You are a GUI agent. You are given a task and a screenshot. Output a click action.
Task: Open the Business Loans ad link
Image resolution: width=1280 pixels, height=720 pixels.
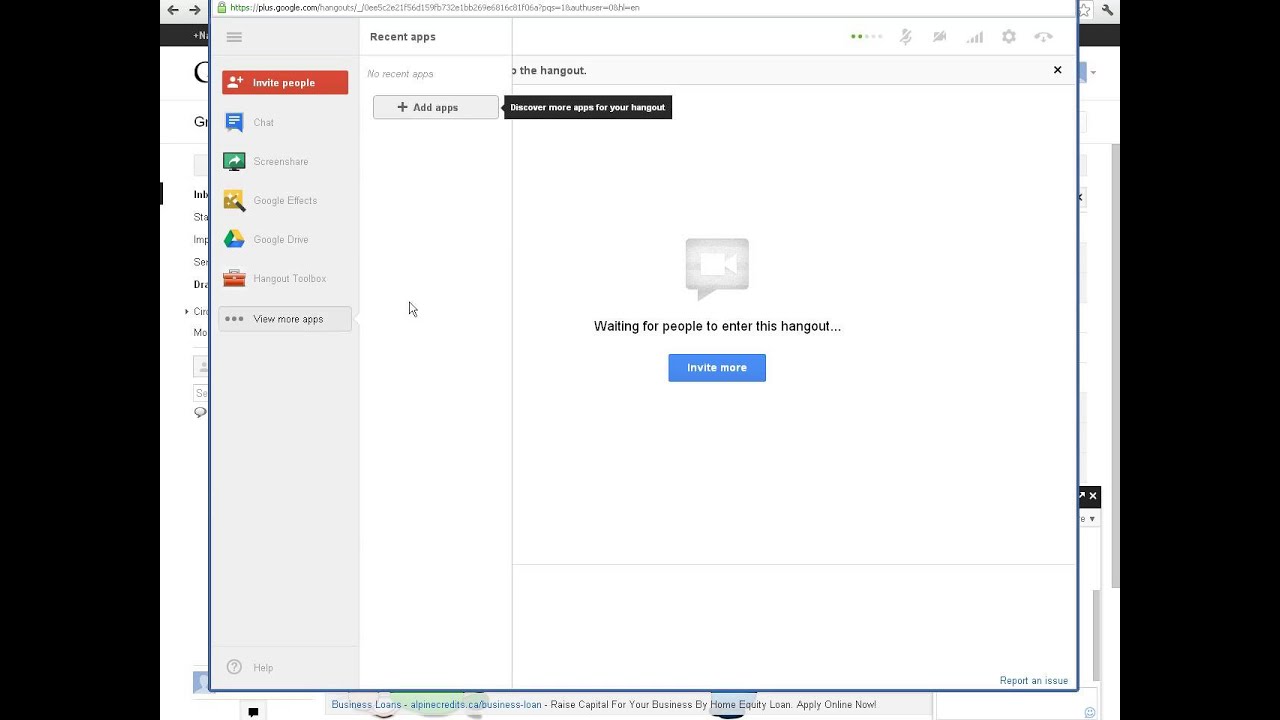point(436,705)
